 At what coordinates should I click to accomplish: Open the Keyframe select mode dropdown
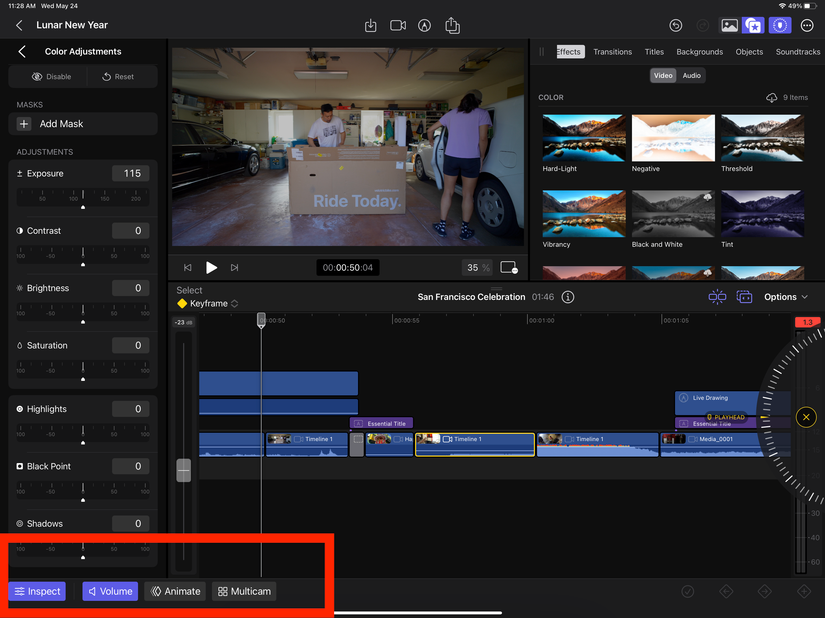click(208, 303)
